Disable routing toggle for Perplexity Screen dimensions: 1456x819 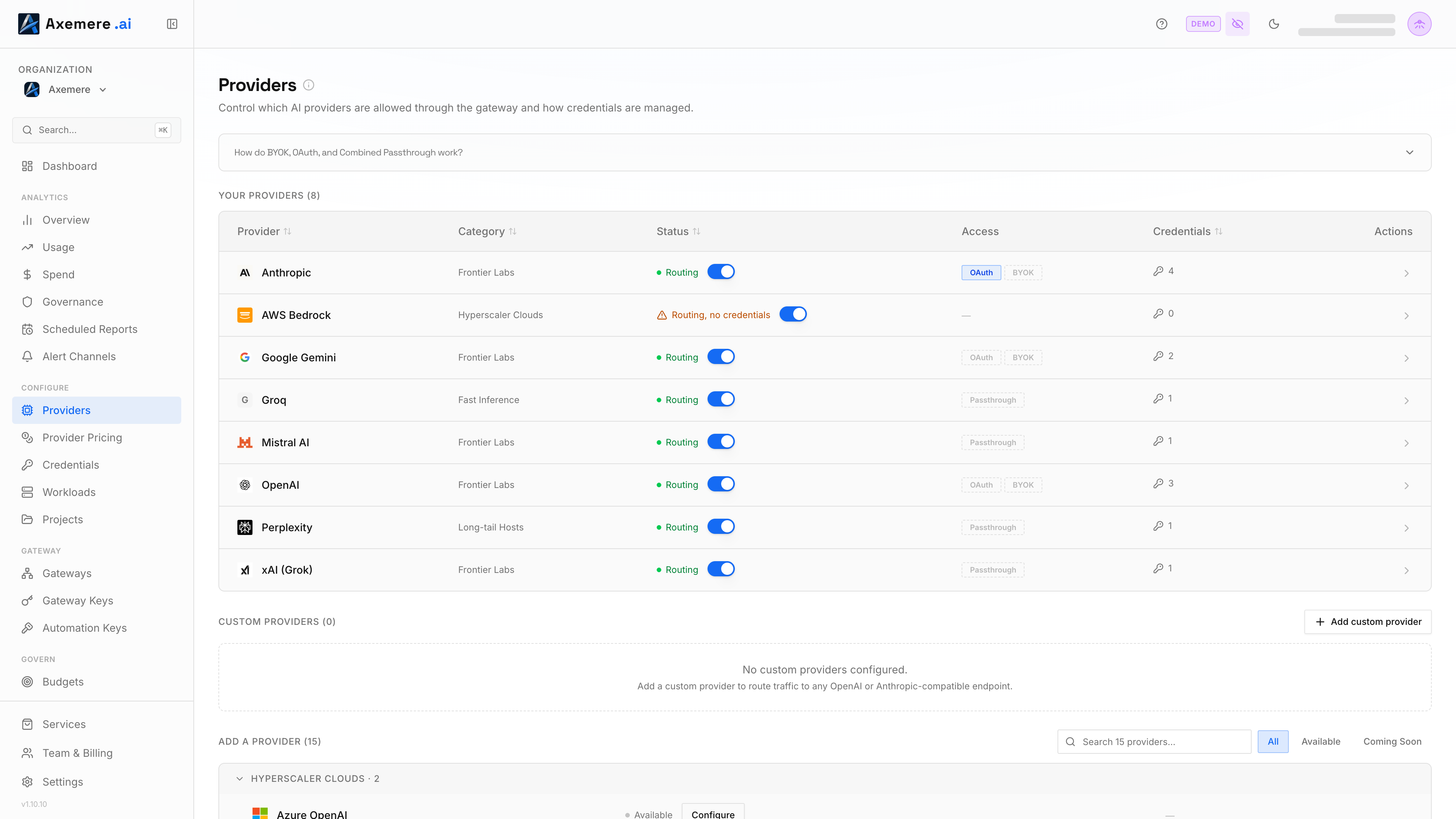pyautogui.click(x=721, y=526)
